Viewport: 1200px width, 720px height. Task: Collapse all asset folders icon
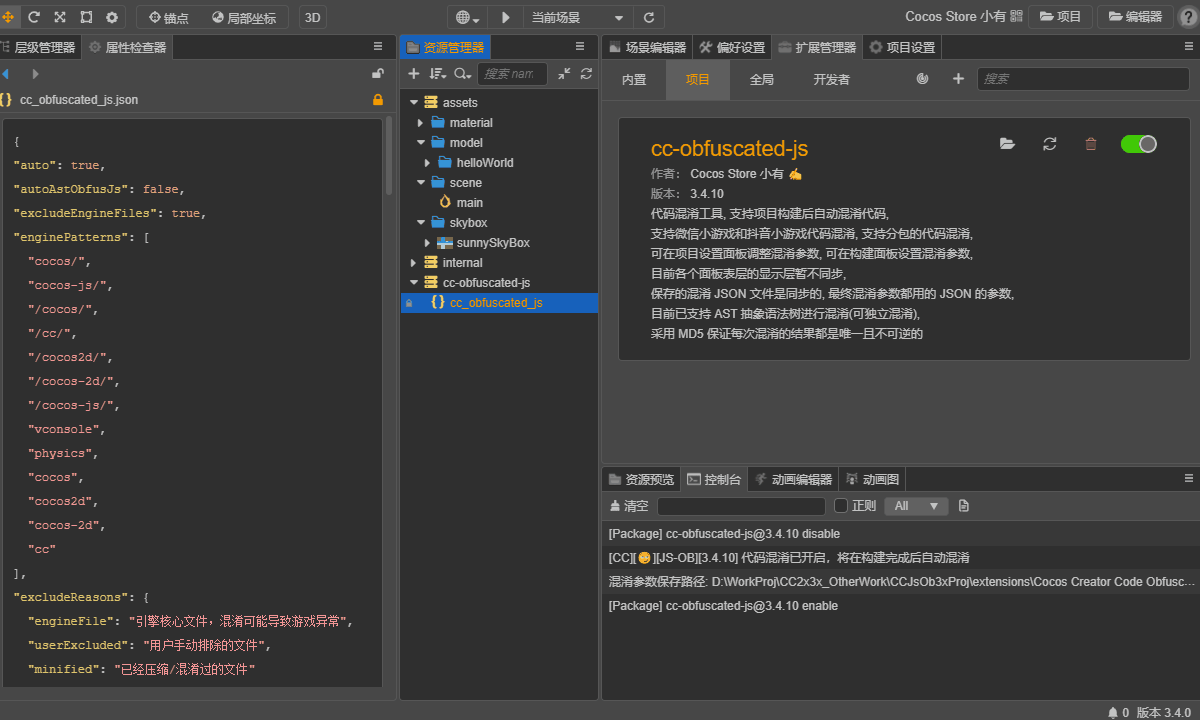click(564, 74)
